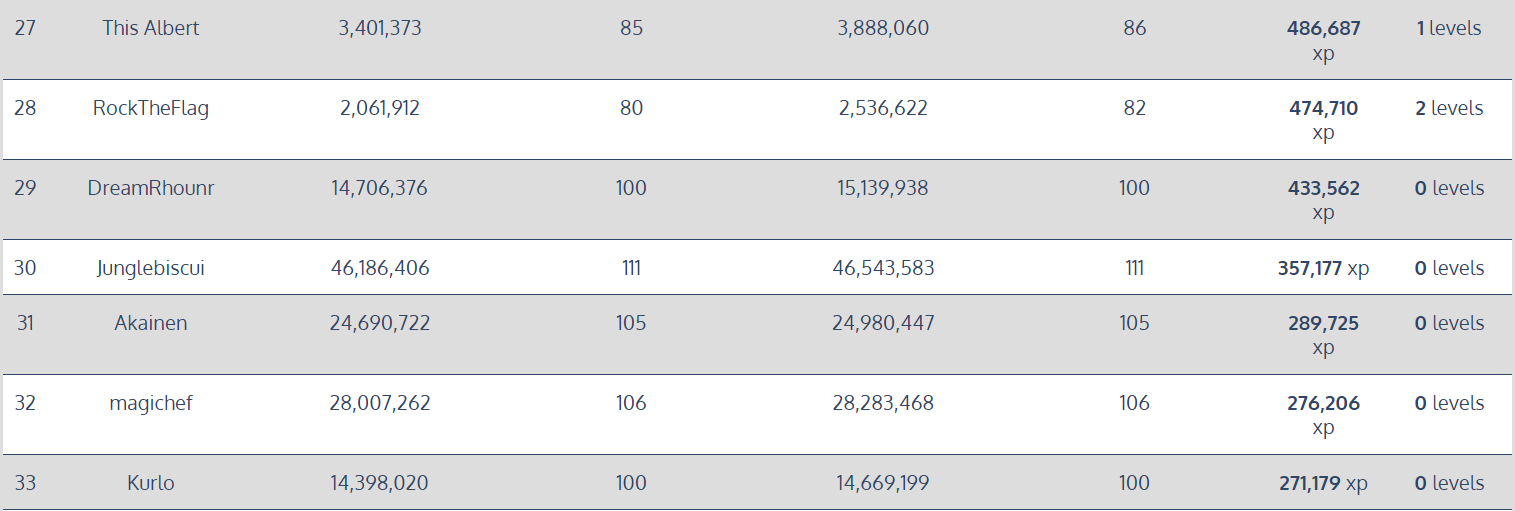Select the RockTheFlag player name
The height and width of the screenshot is (511, 1515).
[151, 108]
